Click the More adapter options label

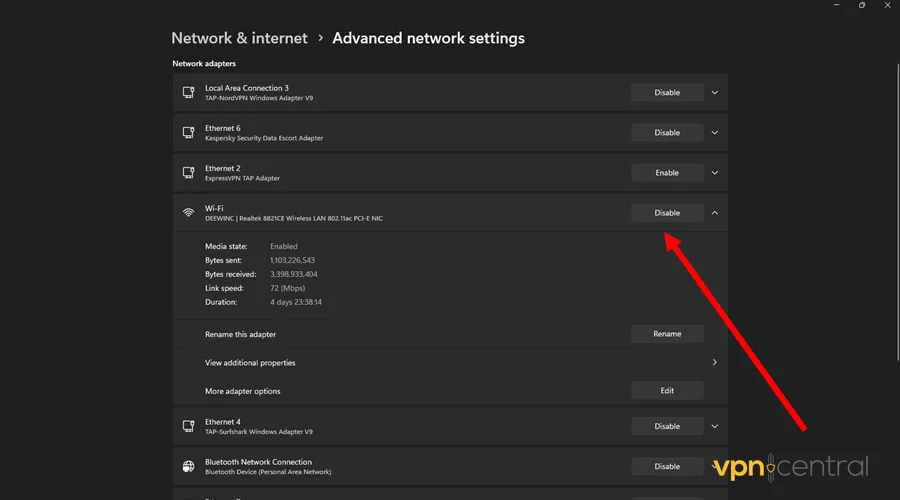click(x=243, y=391)
